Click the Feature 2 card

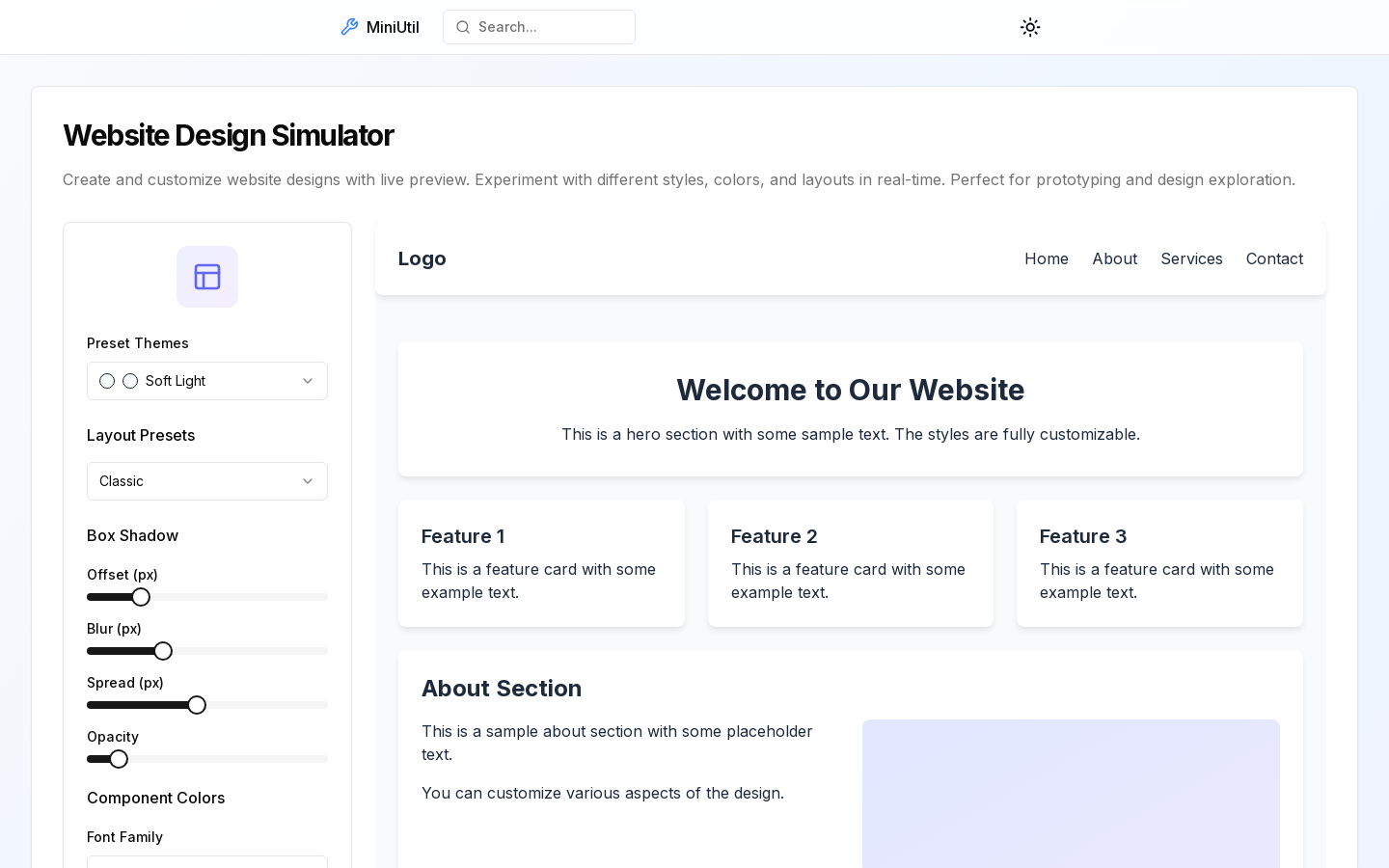point(851,563)
